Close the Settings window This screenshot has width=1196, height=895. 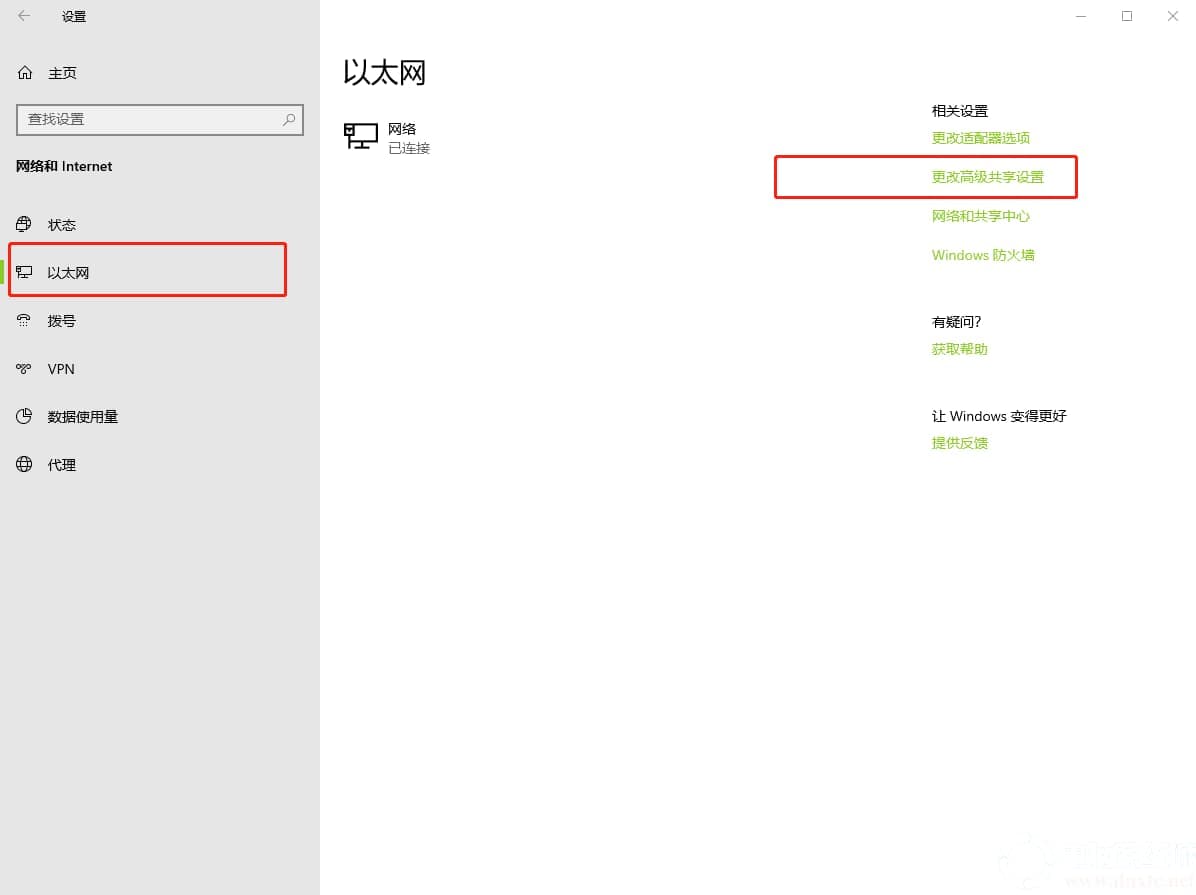[x=1172, y=16]
